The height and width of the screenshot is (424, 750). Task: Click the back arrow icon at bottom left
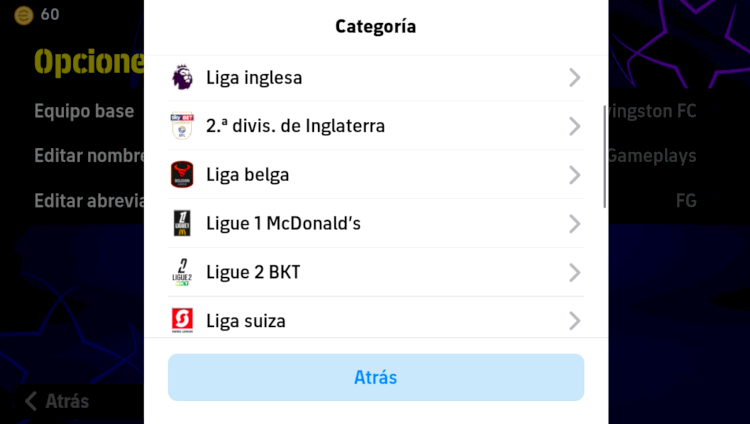pos(31,401)
